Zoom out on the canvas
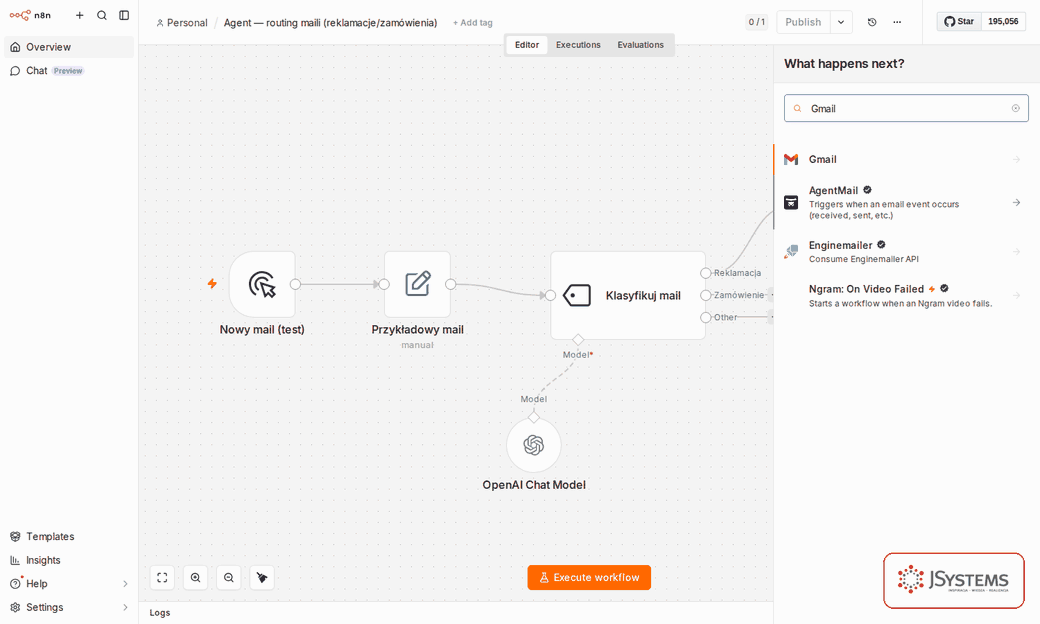This screenshot has width=1040, height=624. coord(229,578)
